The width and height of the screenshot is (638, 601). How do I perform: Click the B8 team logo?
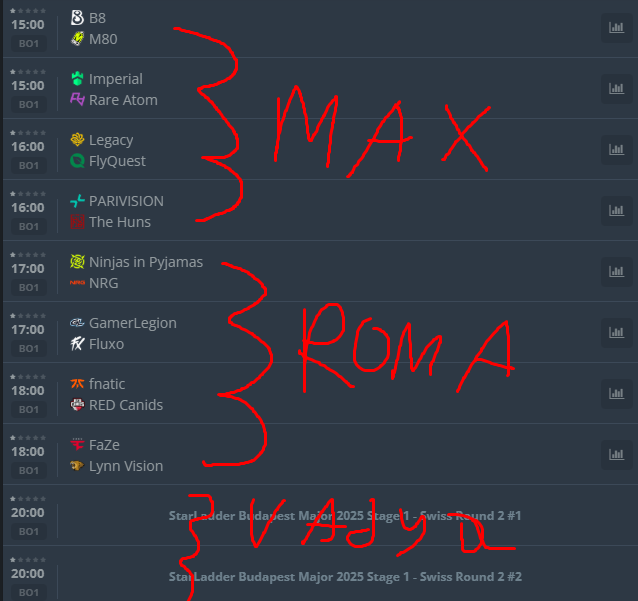[77, 18]
